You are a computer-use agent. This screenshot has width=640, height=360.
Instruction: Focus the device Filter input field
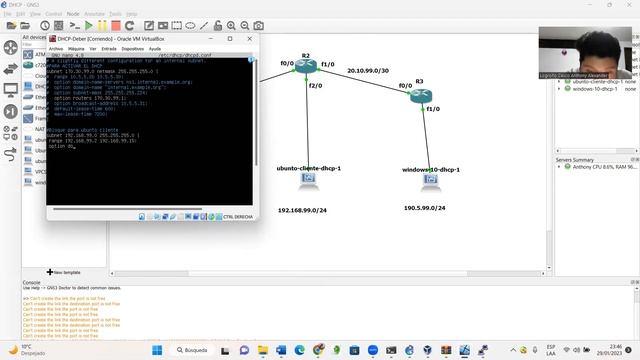(34, 44)
